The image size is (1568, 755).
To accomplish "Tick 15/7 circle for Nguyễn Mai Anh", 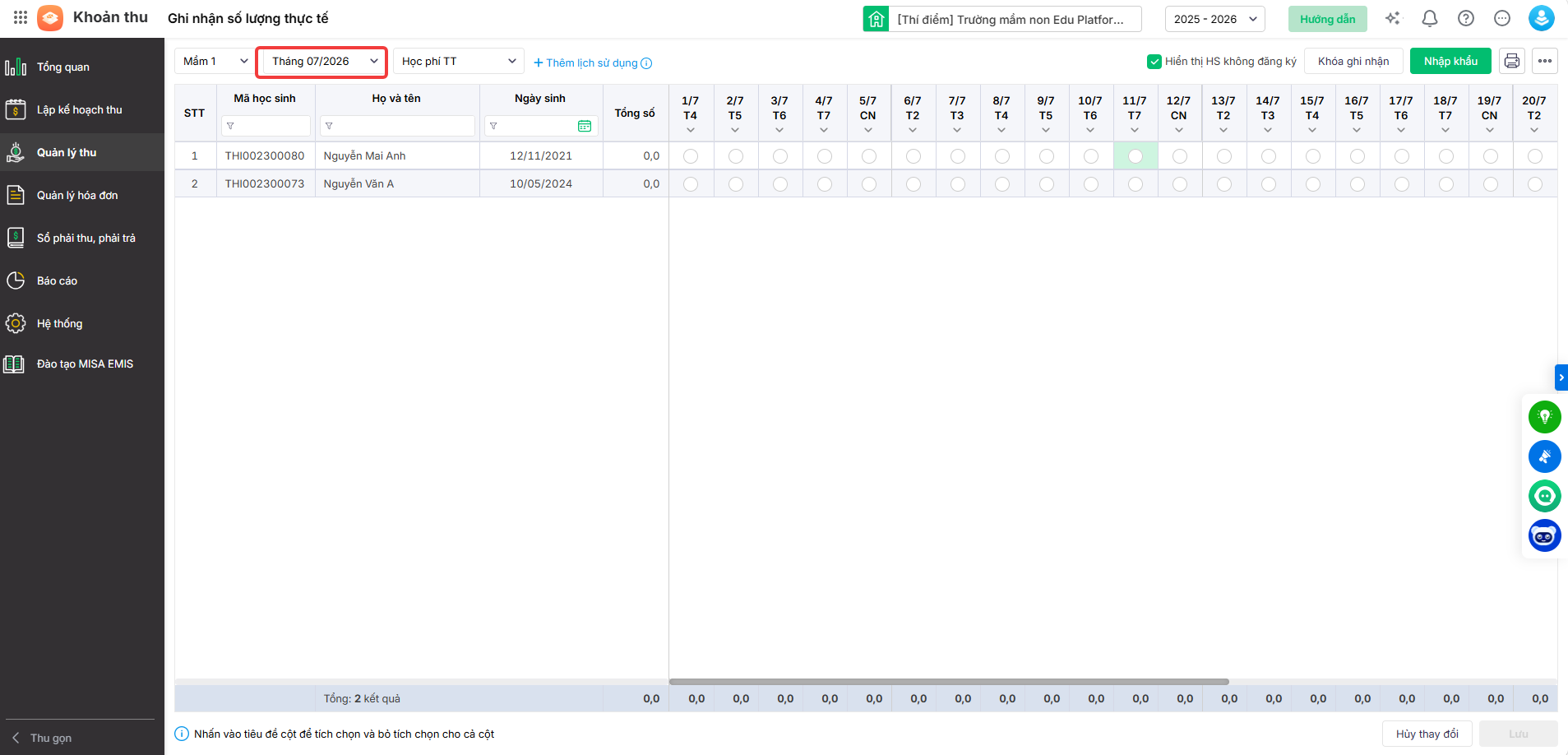I will pyautogui.click(x=1313, y=156).
